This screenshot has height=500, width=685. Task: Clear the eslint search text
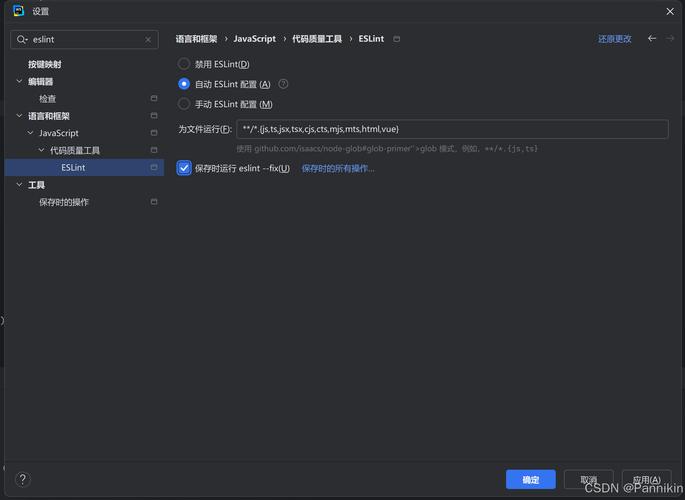(x=148, y=40)
